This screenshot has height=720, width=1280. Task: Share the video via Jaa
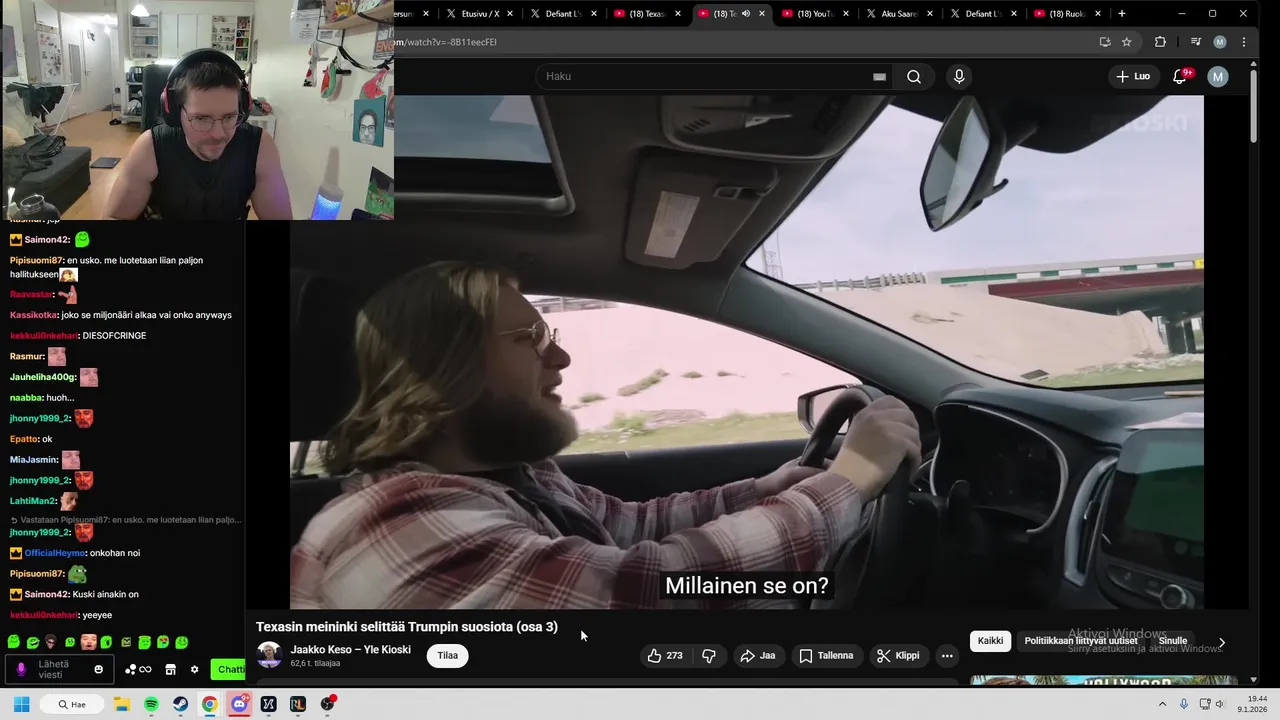click(757, 656)
